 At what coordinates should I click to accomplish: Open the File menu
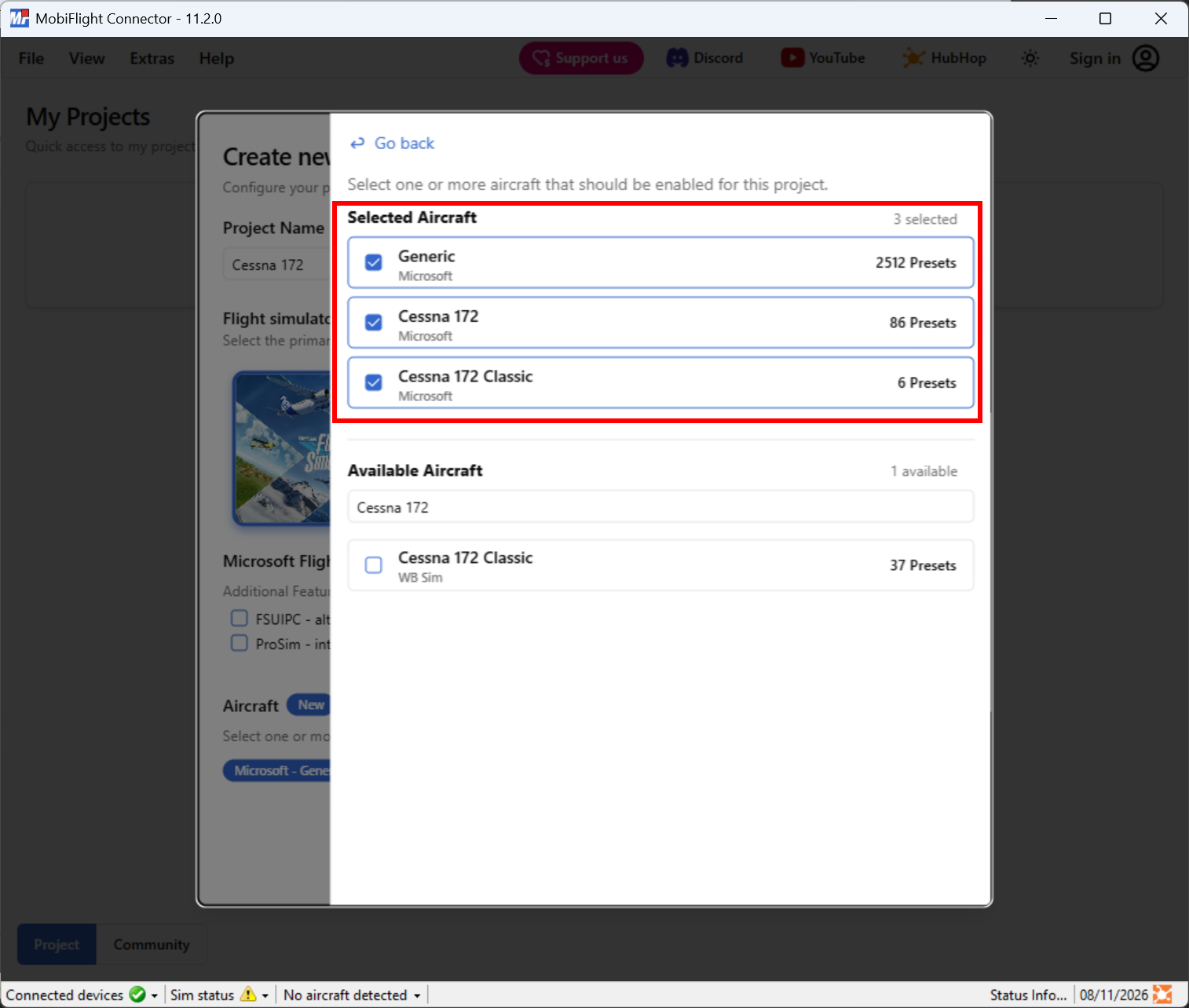pyautogui.click(x=31, y=58)
